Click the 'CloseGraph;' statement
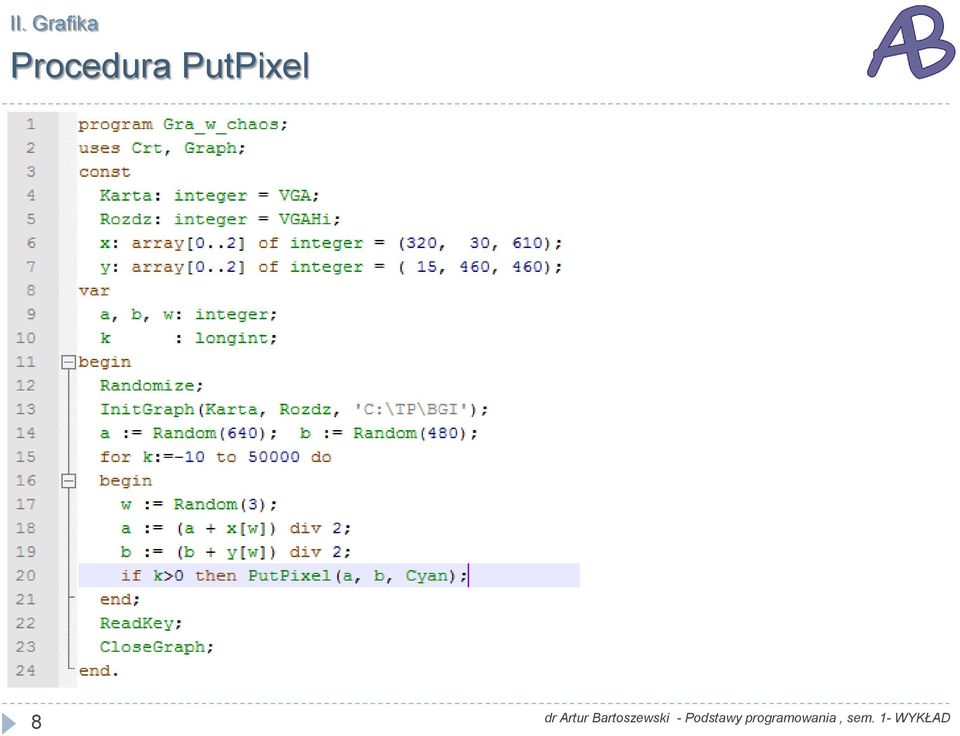The height and width of the screenshot is (736, 960). pos(157,647)
